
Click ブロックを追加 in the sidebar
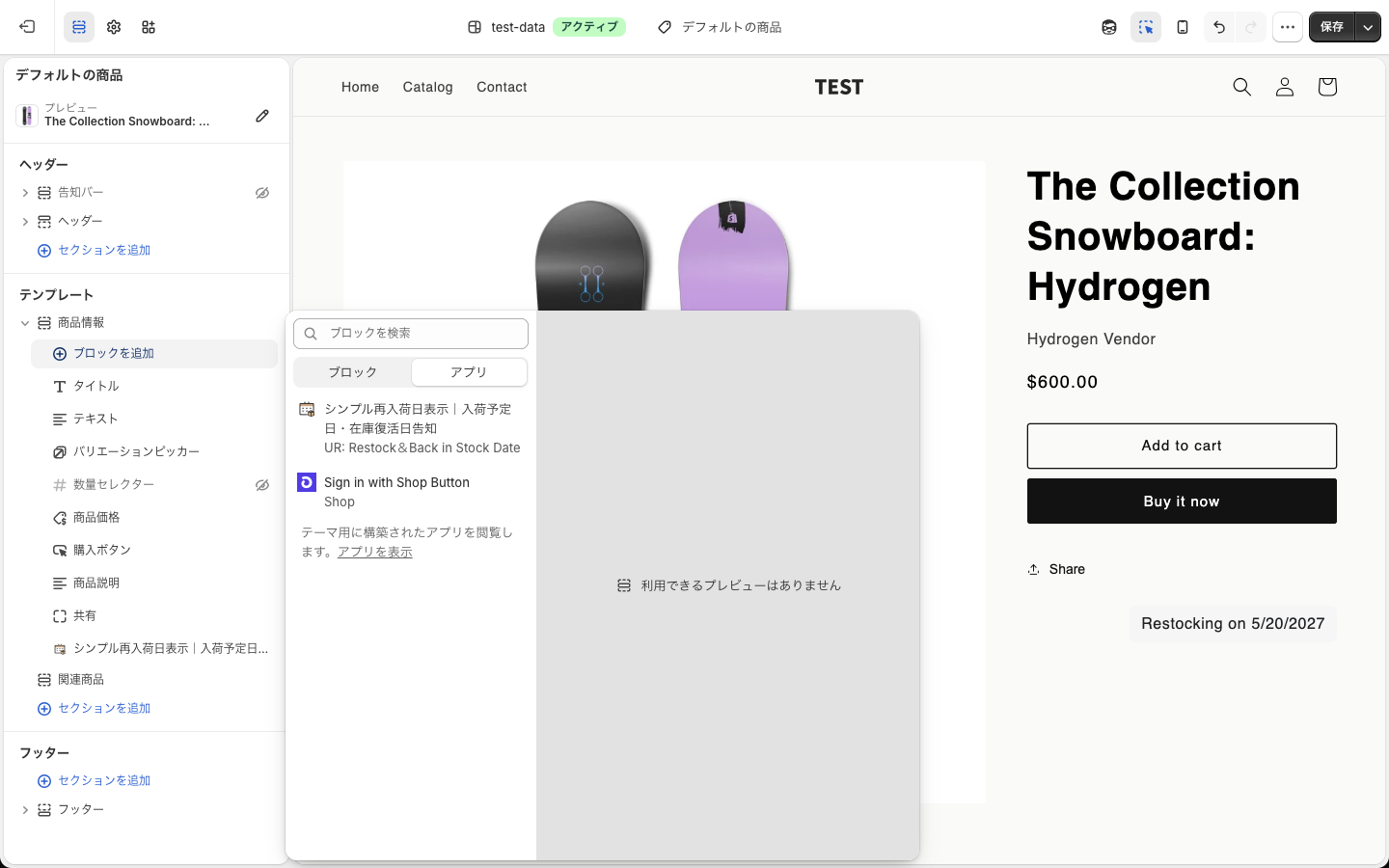click(x=154, y=353)
